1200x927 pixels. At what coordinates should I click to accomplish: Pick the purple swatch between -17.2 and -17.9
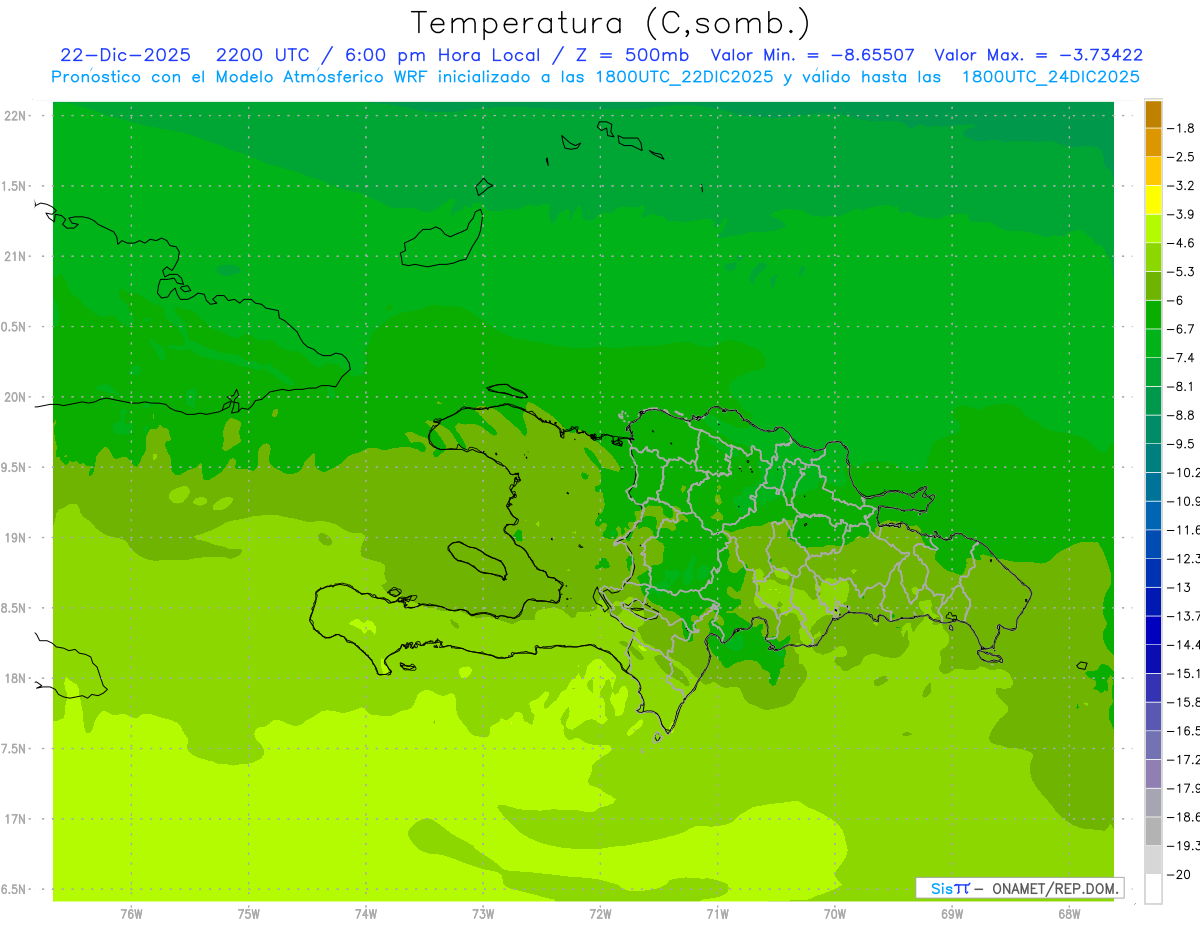[x=1153, y=774]
